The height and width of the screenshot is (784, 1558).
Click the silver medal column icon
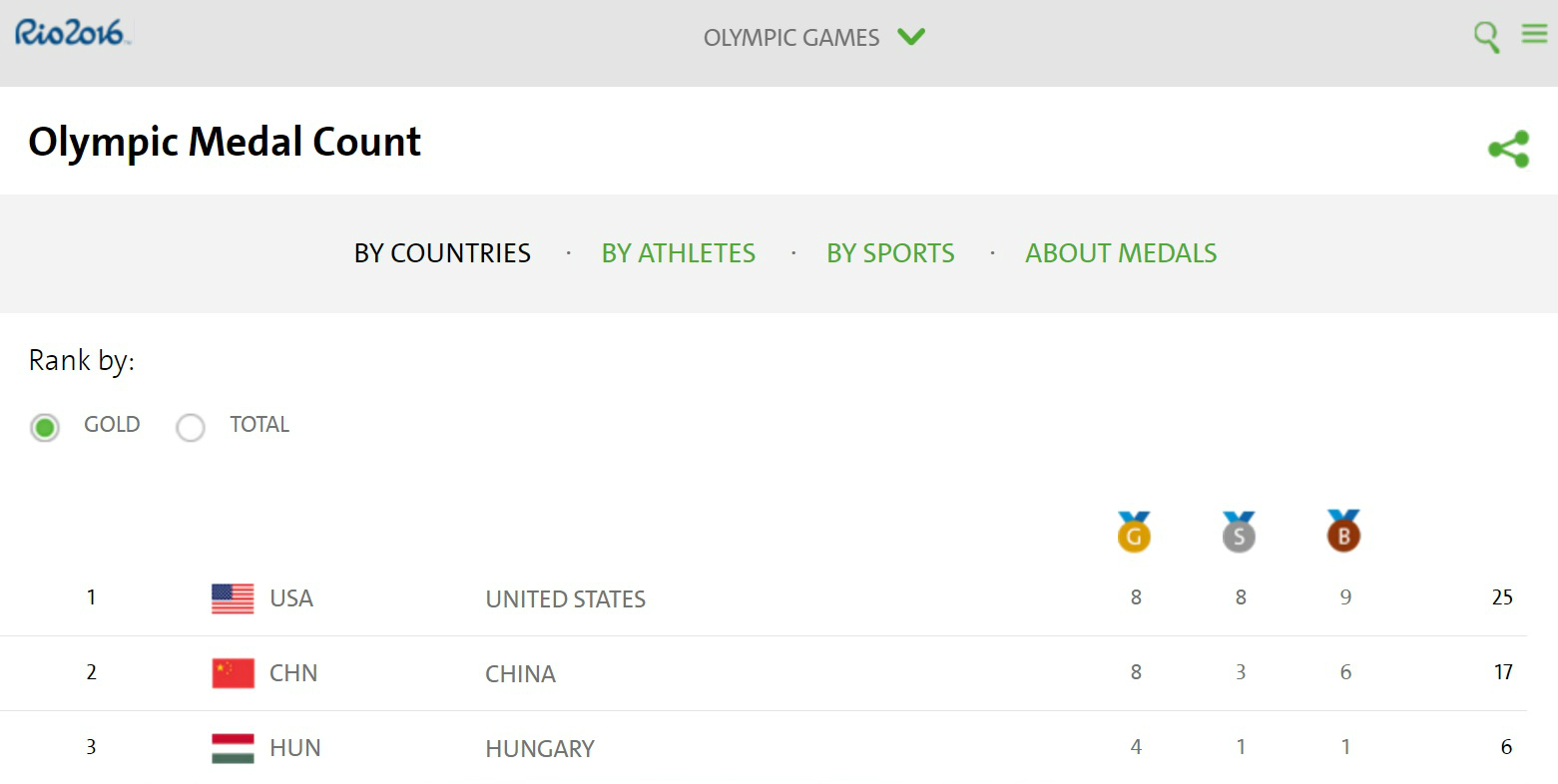[x=1239, y=532]
